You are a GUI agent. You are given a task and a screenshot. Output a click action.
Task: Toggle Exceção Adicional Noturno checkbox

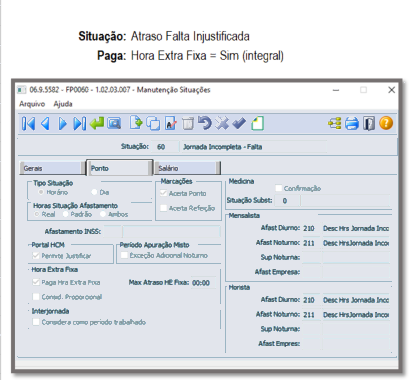(x=124, y=255)
